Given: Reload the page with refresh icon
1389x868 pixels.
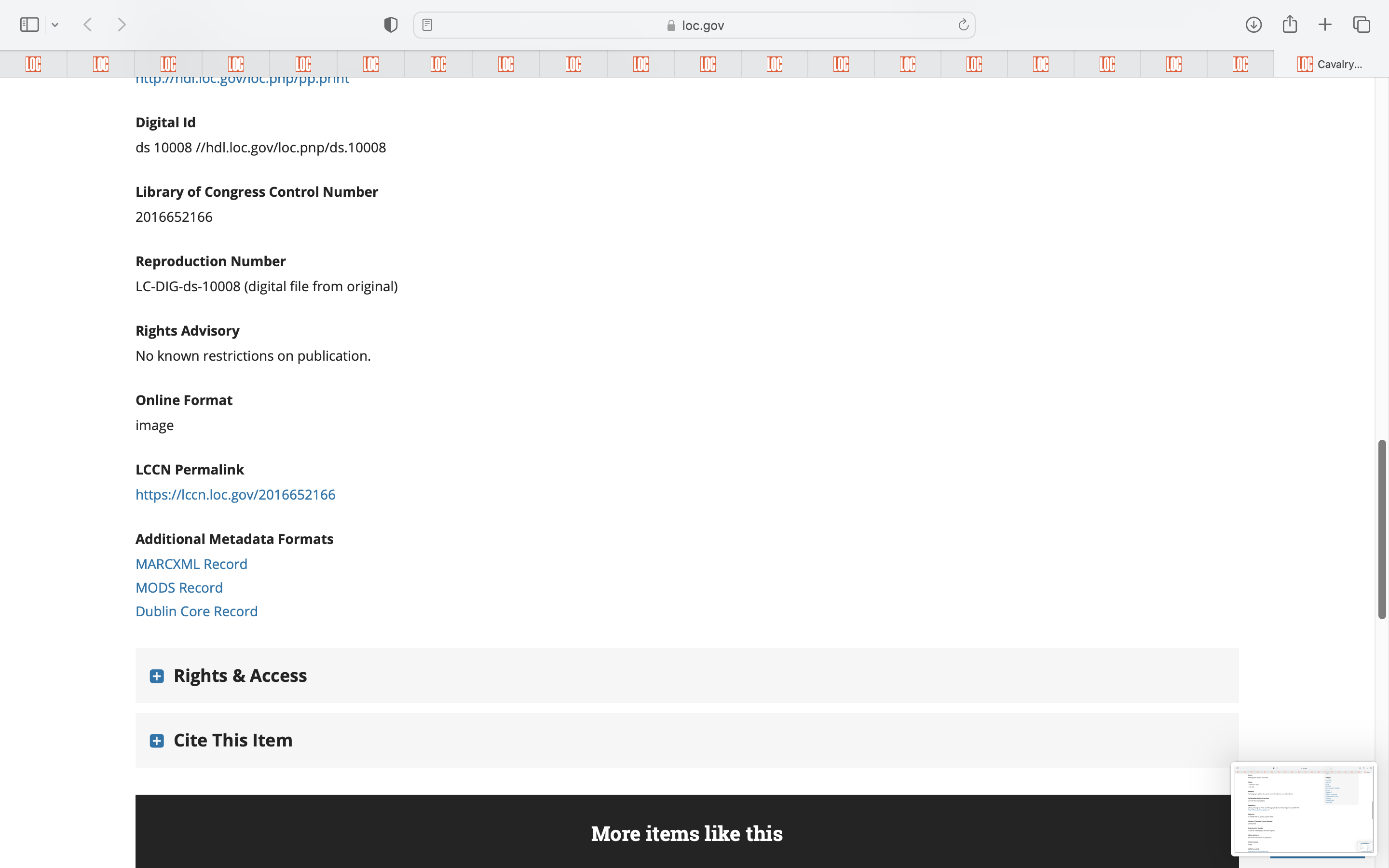Looking at the screenshot, I should [x=963, y=25].
